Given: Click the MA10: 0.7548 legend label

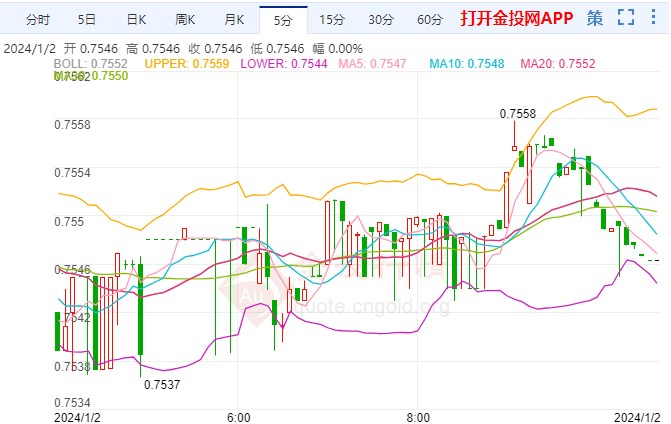Looking at the screenshot, I should coord(467,64).
